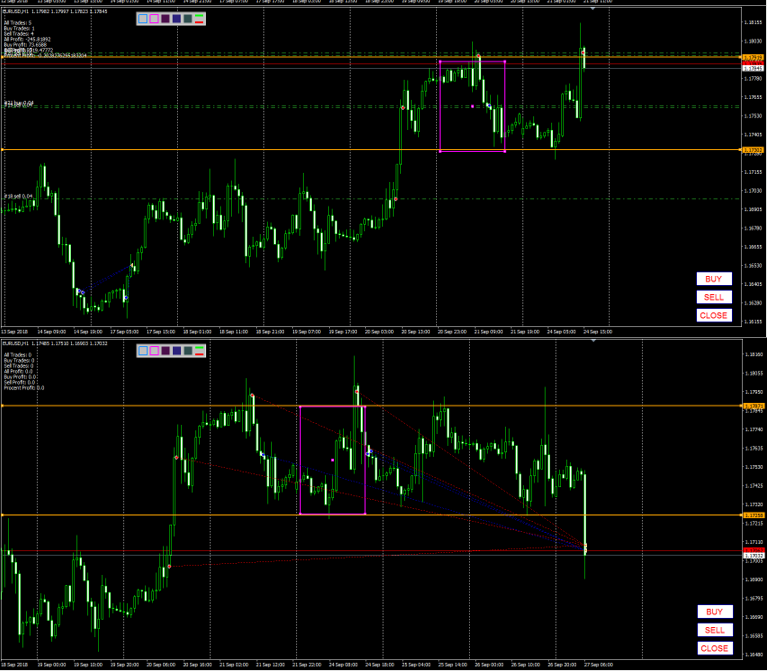Click the dark teal square in bottom chart palette
The width and height of the screenshot is (767, 671).
point(188,351)
